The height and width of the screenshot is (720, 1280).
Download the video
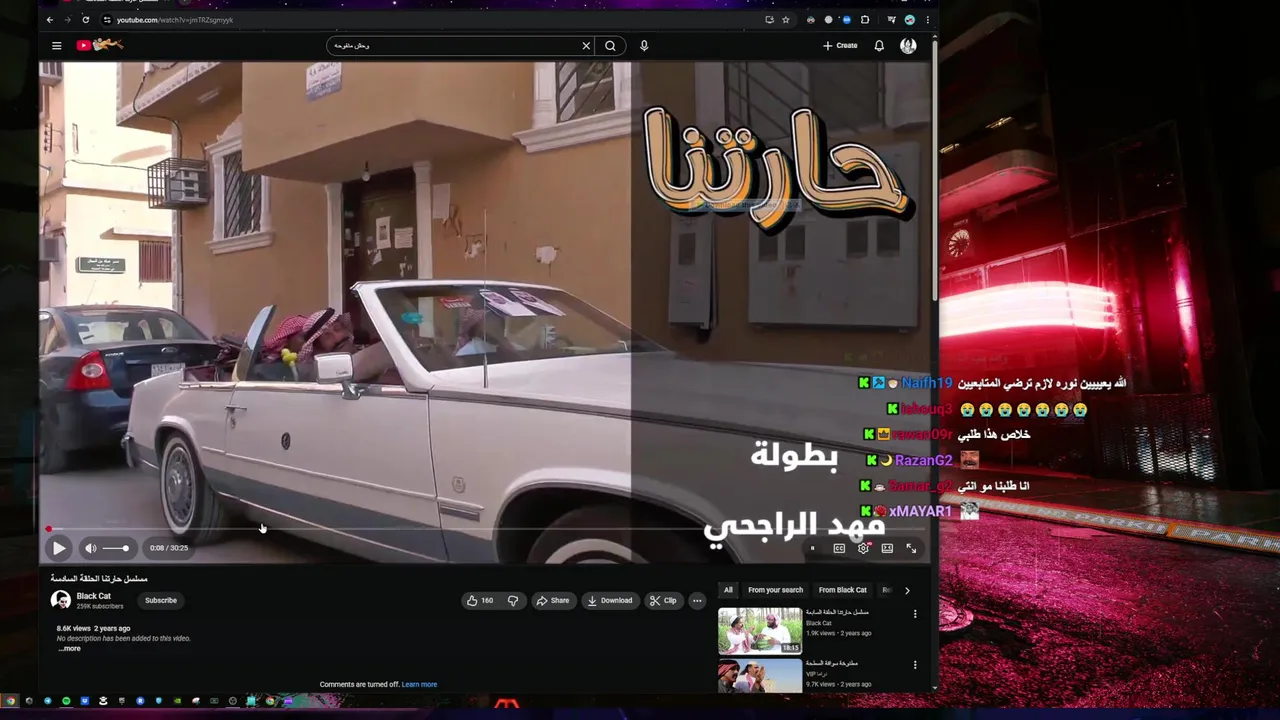click(610, 601)
